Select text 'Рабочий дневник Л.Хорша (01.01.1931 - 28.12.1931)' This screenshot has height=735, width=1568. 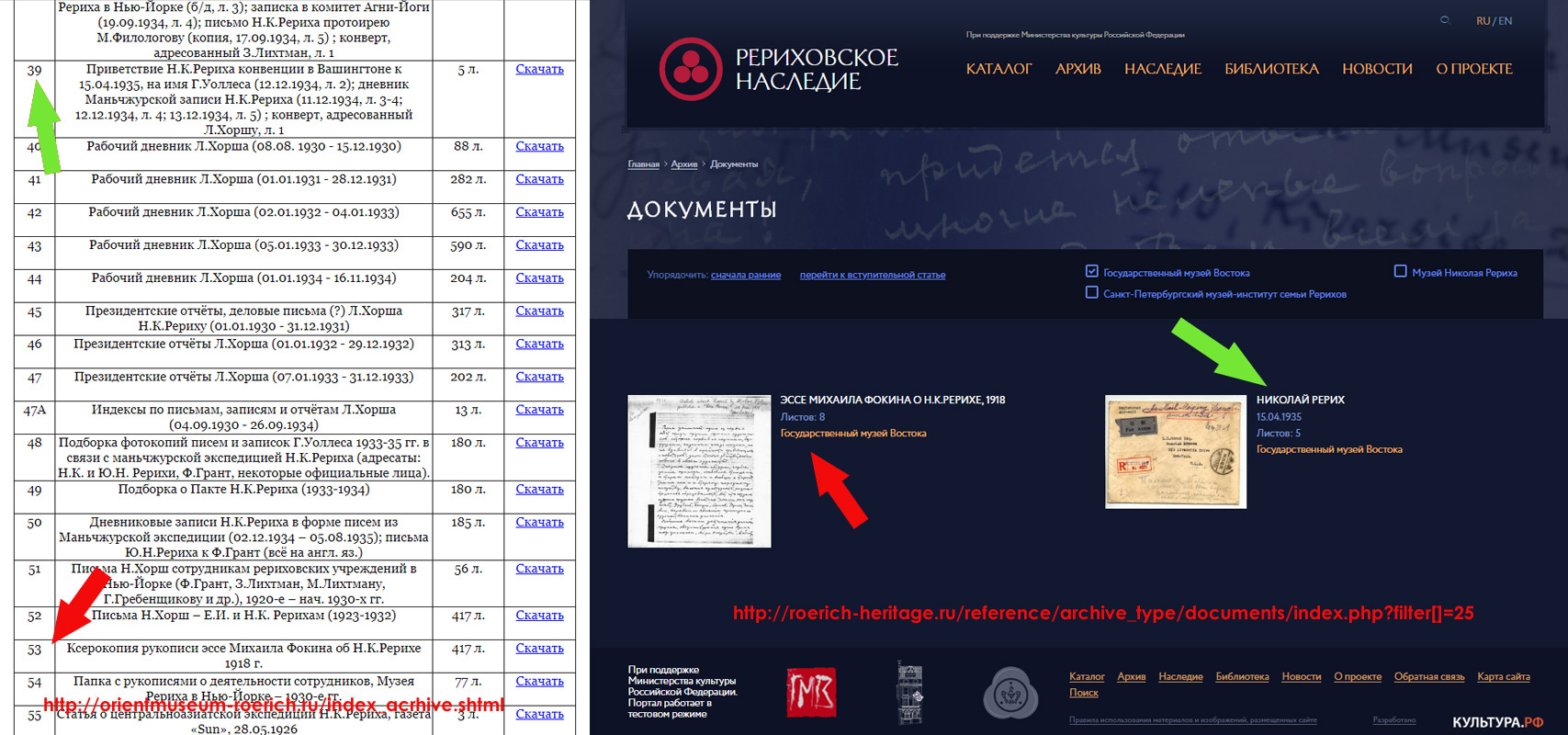click(243, 179)
